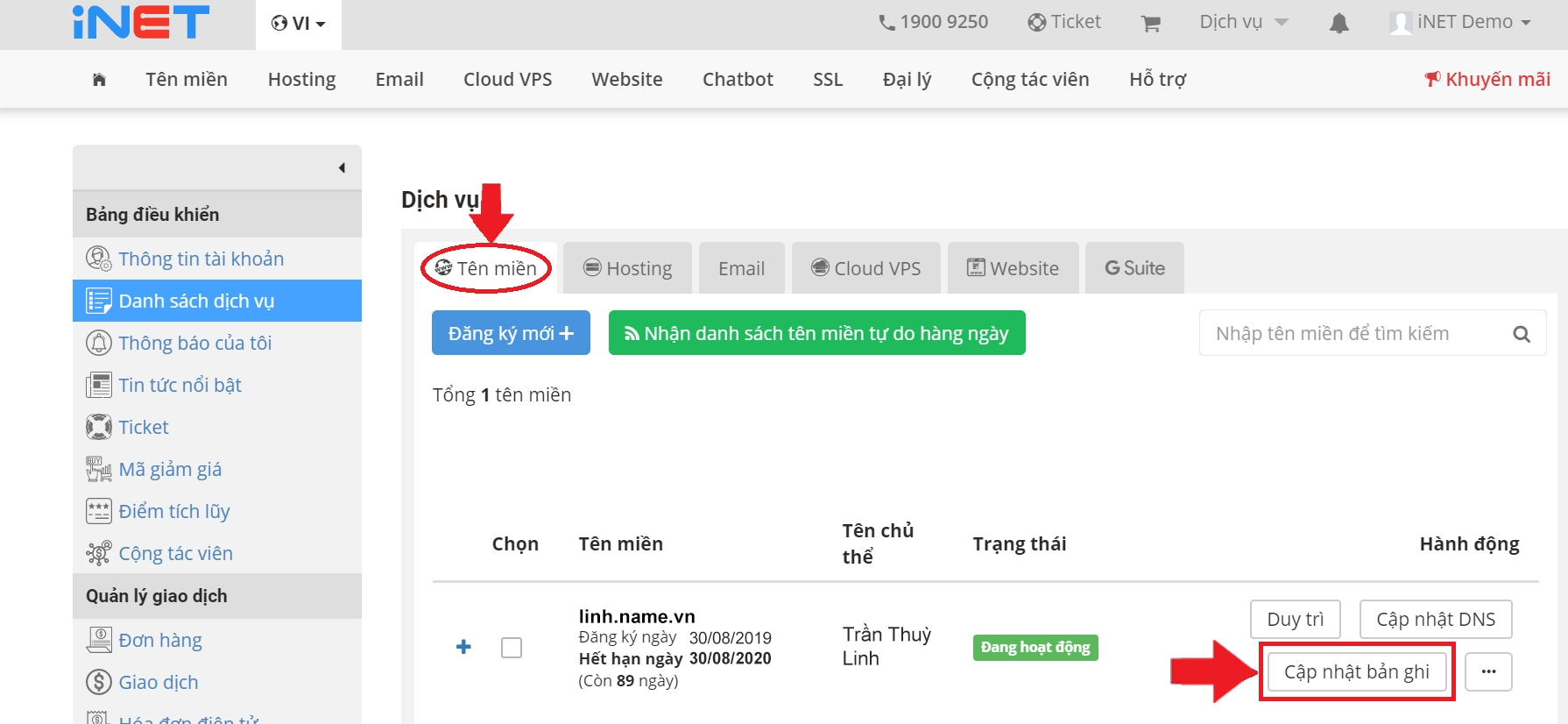Select the linh.name.vn checkbox
The height and width of the screenshot is (724, 1568).
(512, 648)
